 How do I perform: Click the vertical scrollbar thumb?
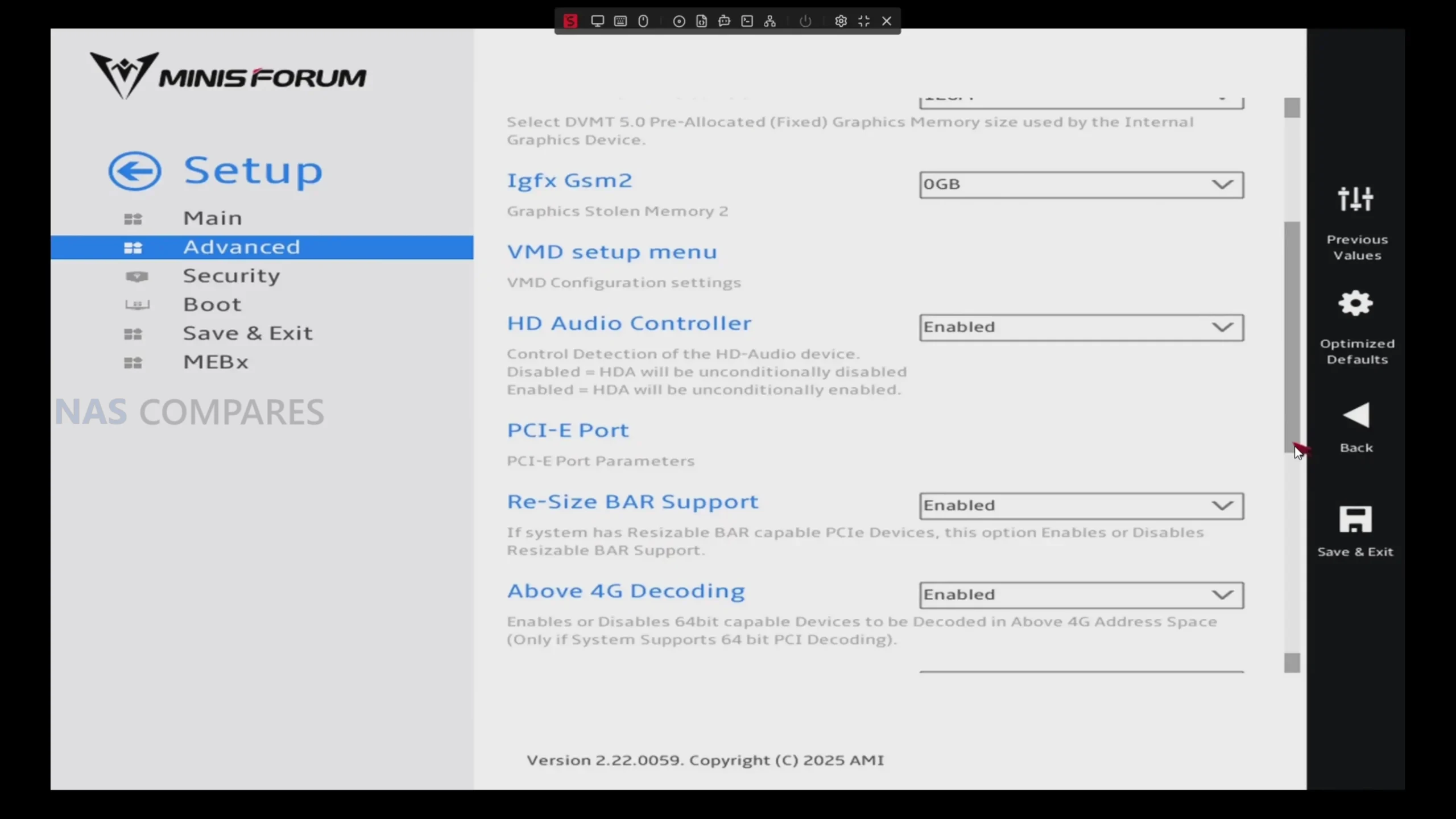1292,336
